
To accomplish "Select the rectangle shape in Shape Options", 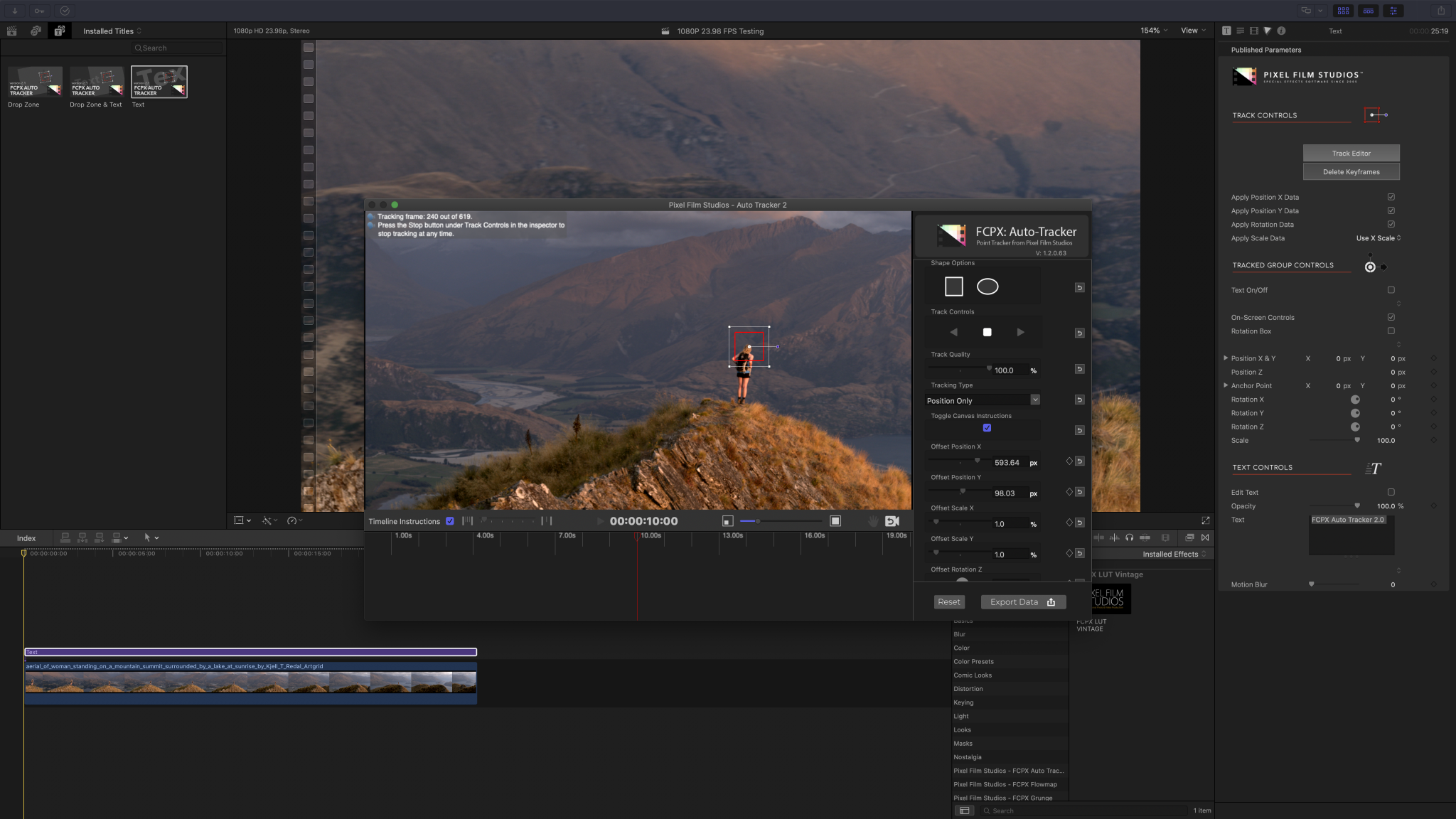I will click(x=953, y=286).
